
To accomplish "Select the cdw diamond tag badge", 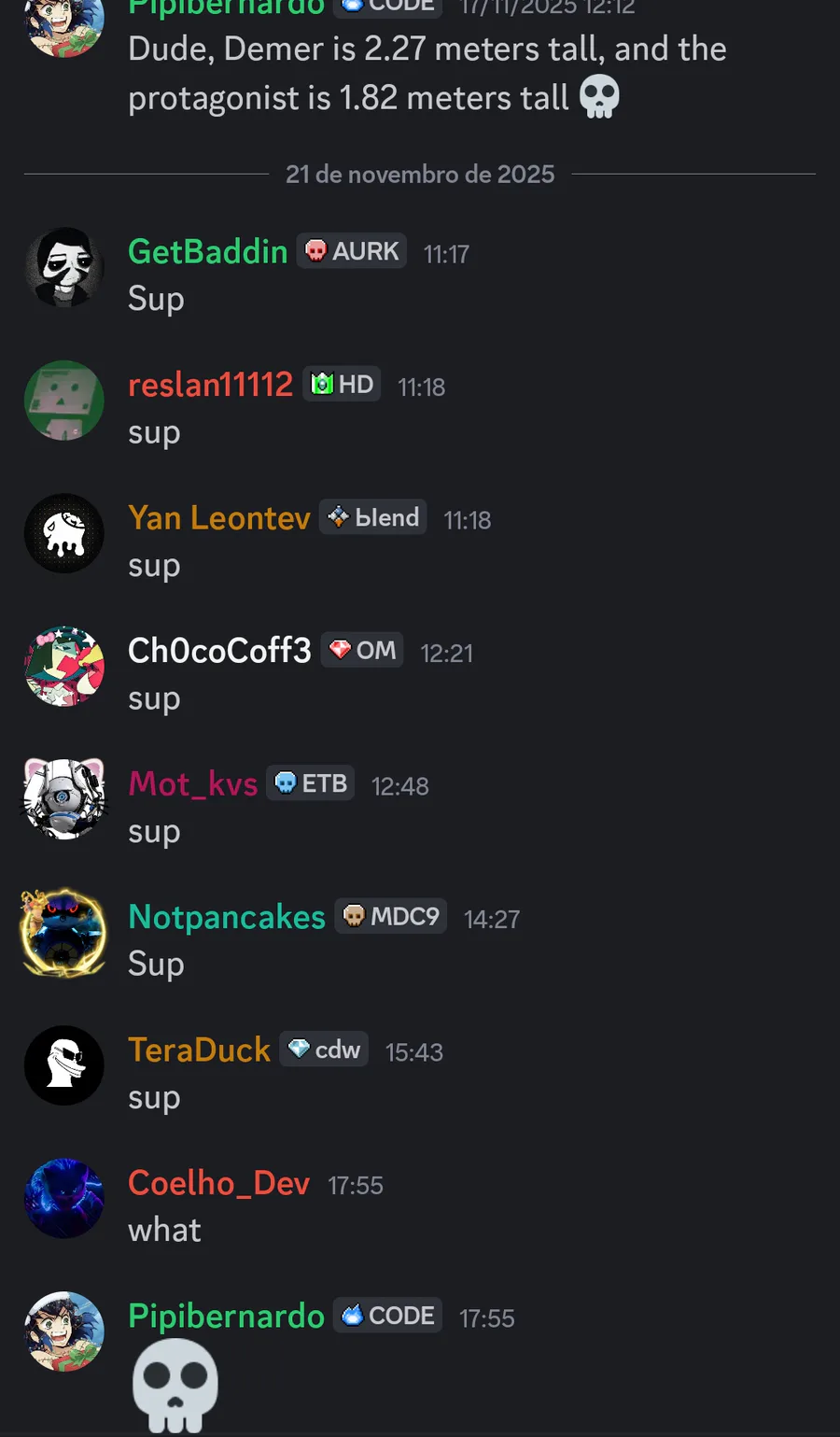I will pyautogui.click(x=324, y=1050).
